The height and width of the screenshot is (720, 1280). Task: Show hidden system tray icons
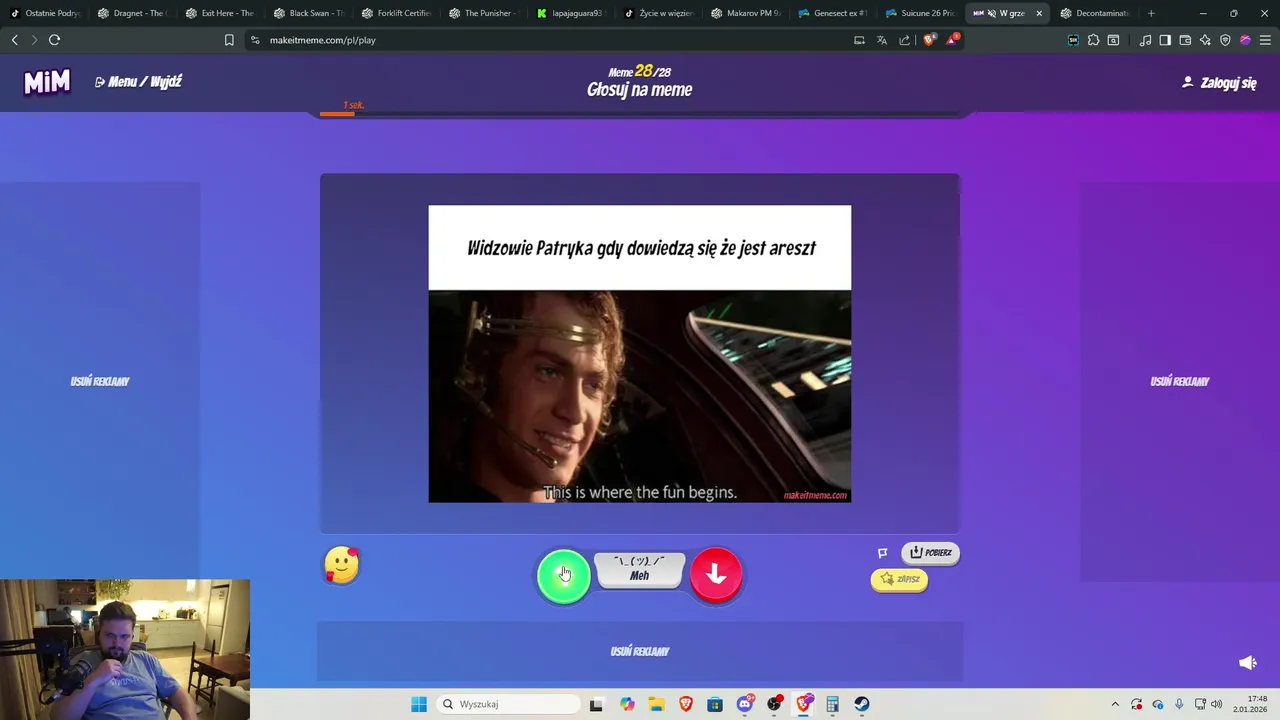point(1115,704)
